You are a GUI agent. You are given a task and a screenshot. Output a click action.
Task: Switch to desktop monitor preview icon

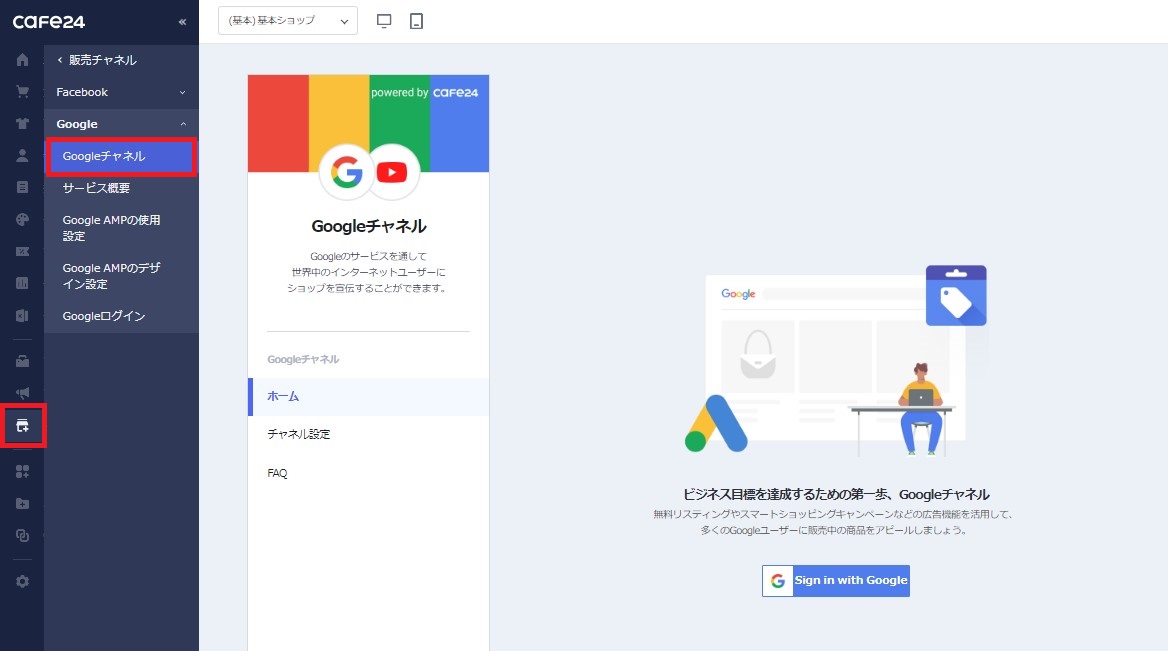[384, 21]
